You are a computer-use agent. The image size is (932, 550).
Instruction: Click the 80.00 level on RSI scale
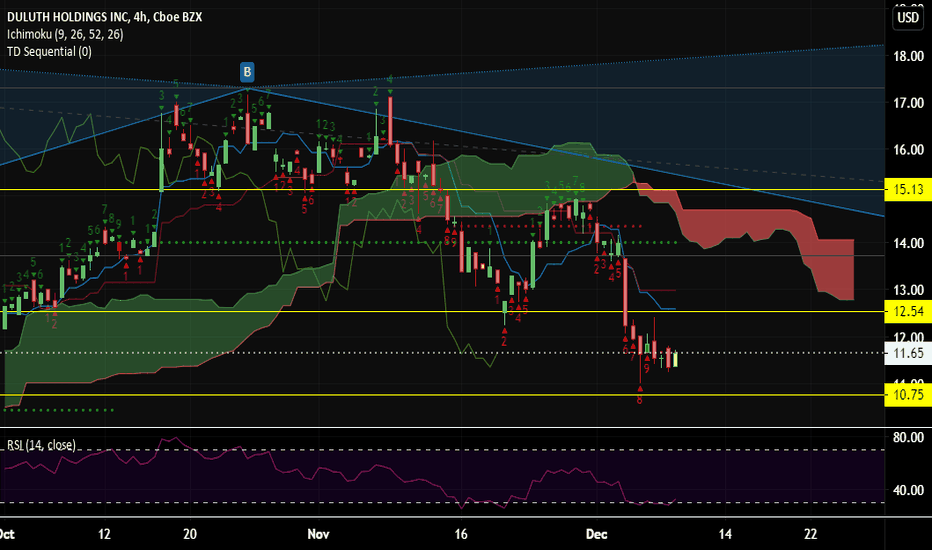907,437
